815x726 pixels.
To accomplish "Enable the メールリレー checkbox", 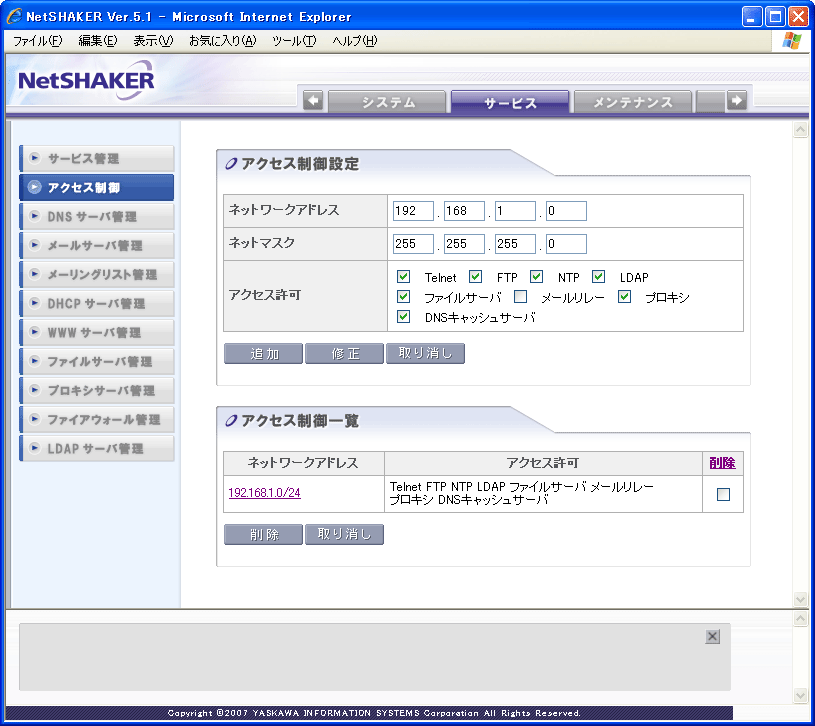I will point(520,297).
